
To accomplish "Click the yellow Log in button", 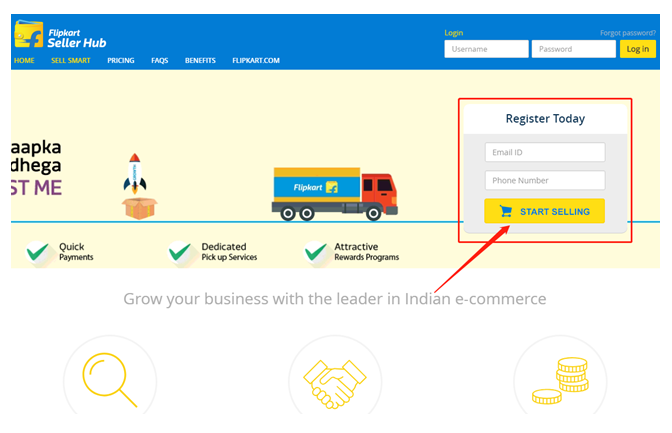I will coord(638,49).
